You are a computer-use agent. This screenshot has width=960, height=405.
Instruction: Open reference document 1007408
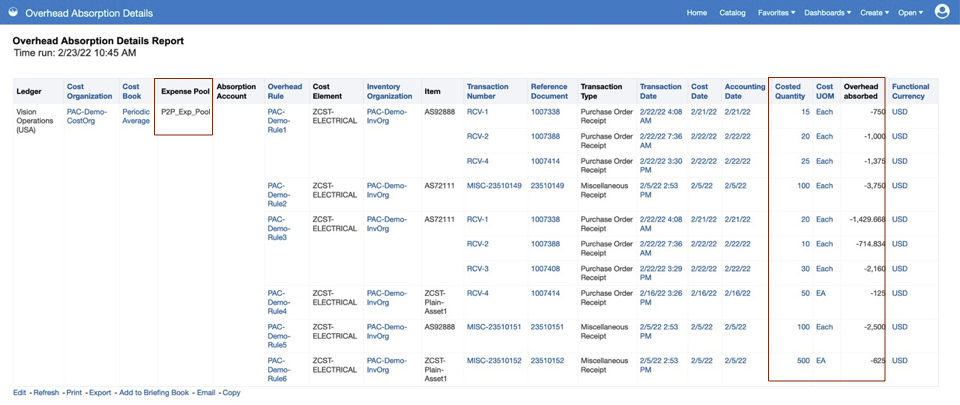click(545, 269)
